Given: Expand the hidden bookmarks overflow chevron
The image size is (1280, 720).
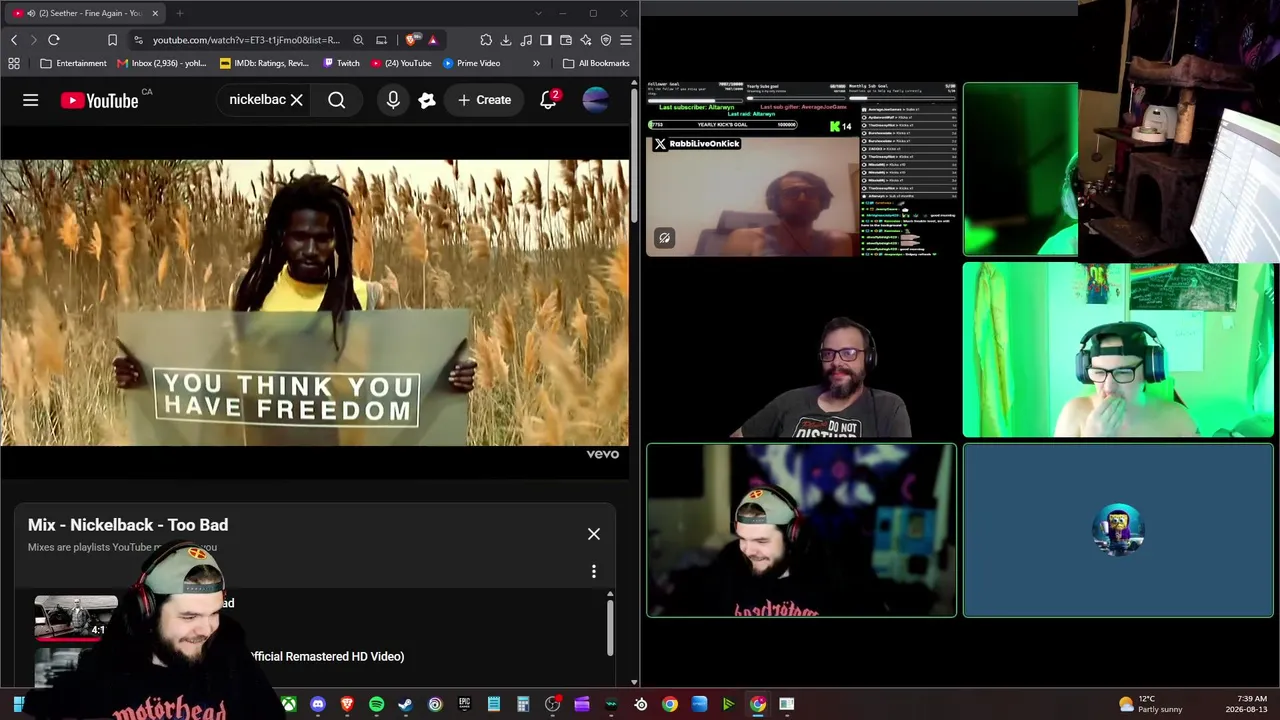Looking at the screenshot, I should [536, 63].
